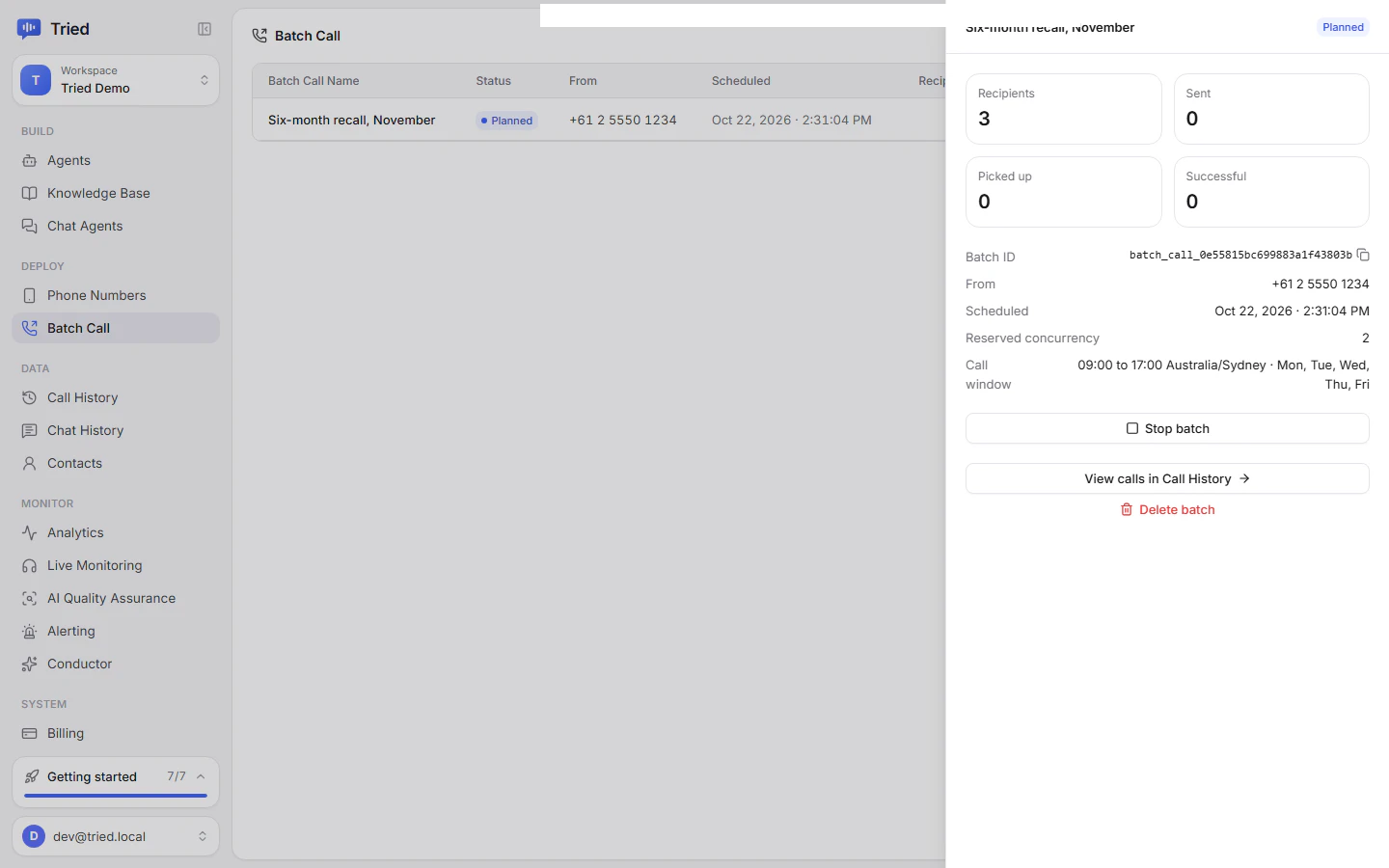Click the From column header in table
1389x868 pixels.
tap(583, 81)
